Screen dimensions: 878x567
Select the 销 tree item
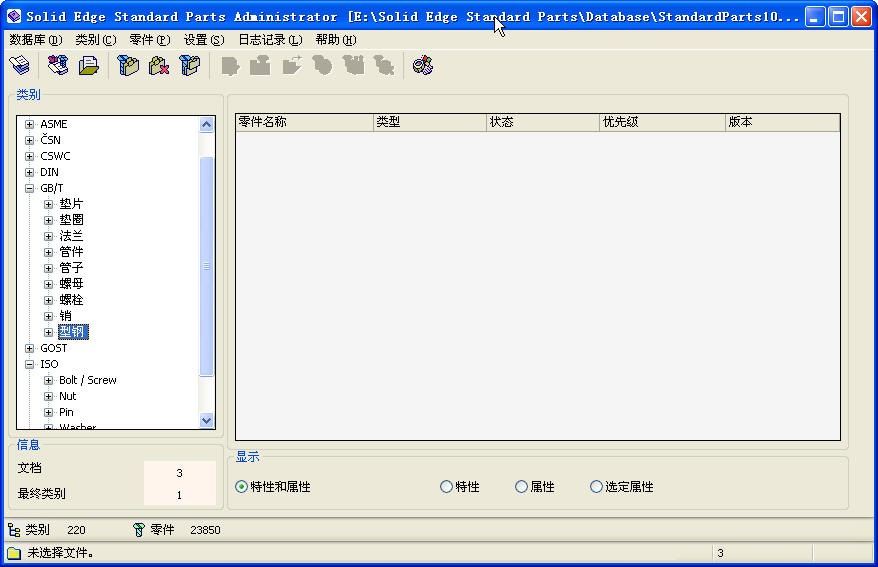tap(66, 316)
